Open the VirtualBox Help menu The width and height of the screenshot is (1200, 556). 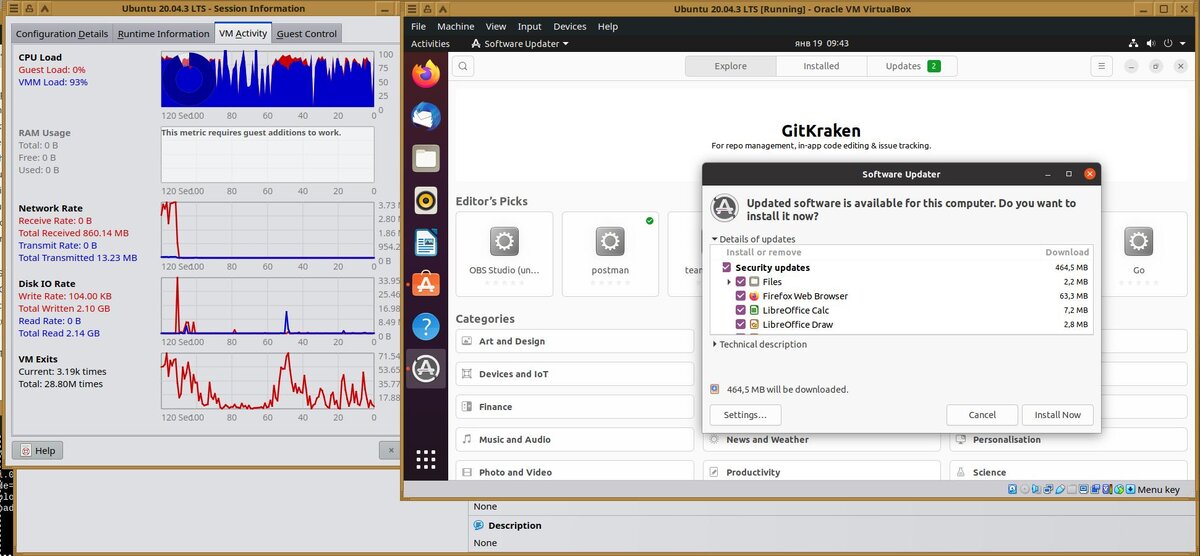click(x=608, y=27)
